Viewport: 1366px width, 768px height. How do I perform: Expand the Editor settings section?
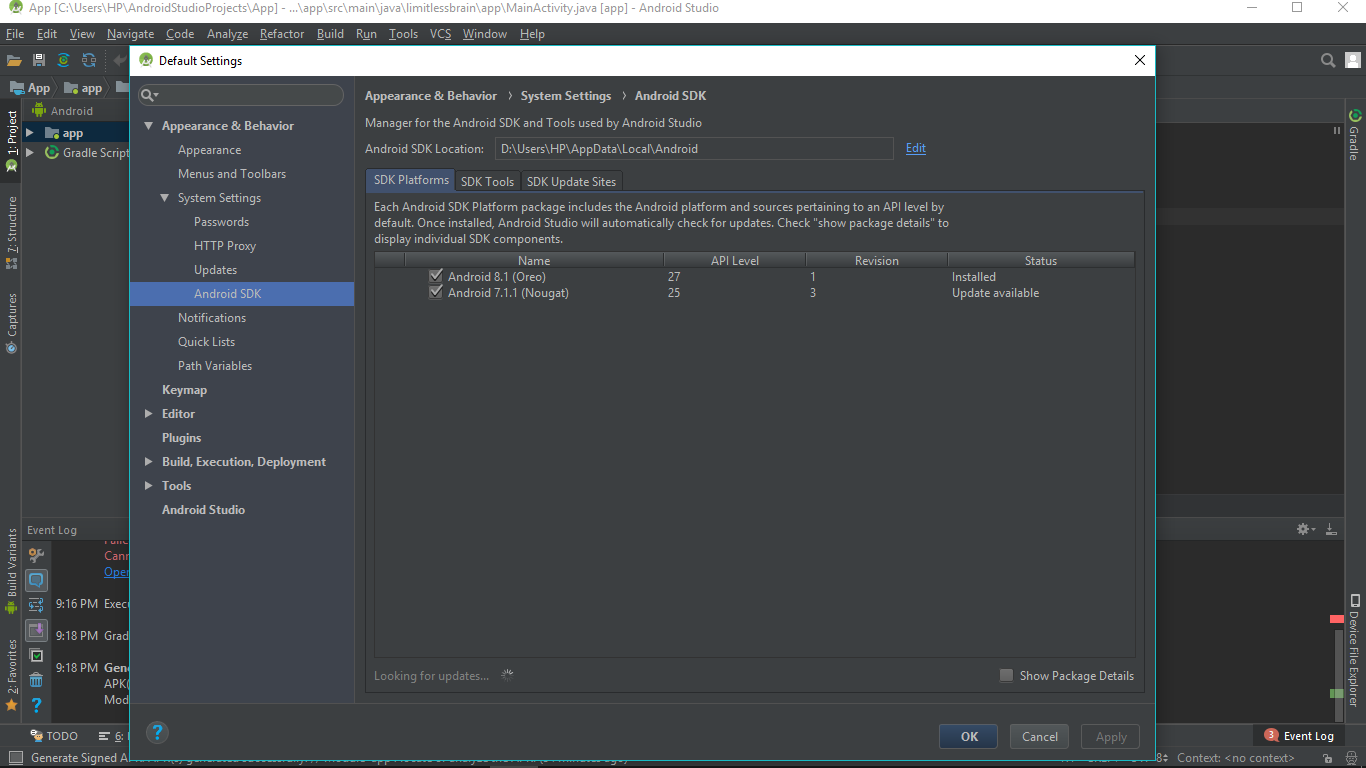click(148, 414)
